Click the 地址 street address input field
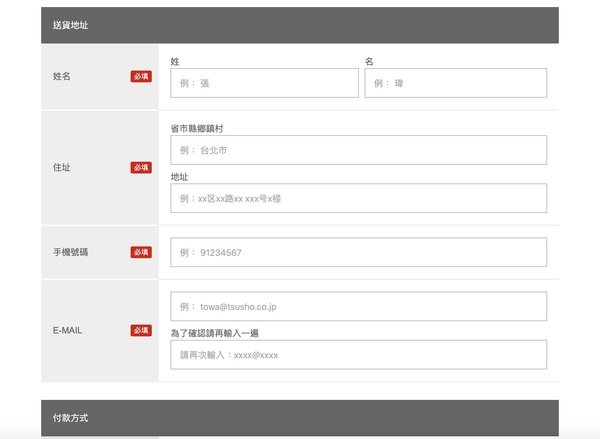The height and width of the screenshot is (439, 600). coord(358,198)
